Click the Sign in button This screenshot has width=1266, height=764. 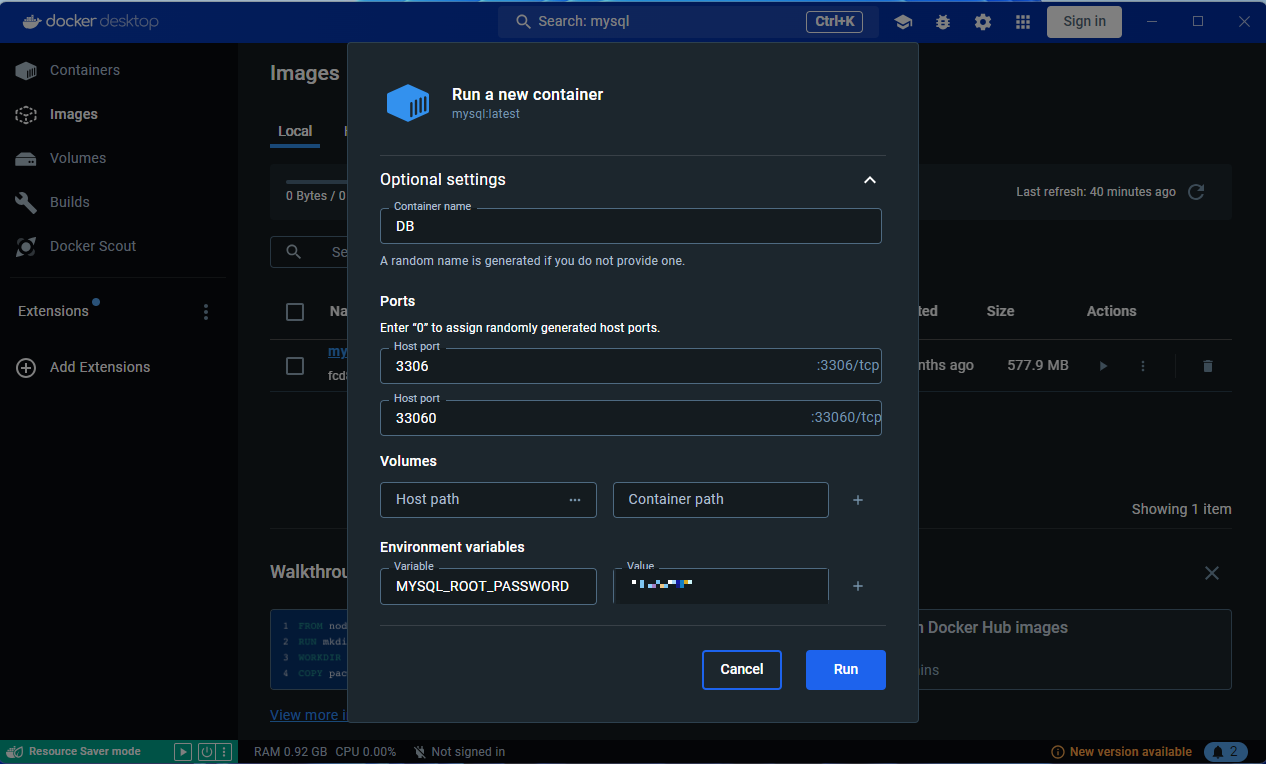coord(1084,21)
